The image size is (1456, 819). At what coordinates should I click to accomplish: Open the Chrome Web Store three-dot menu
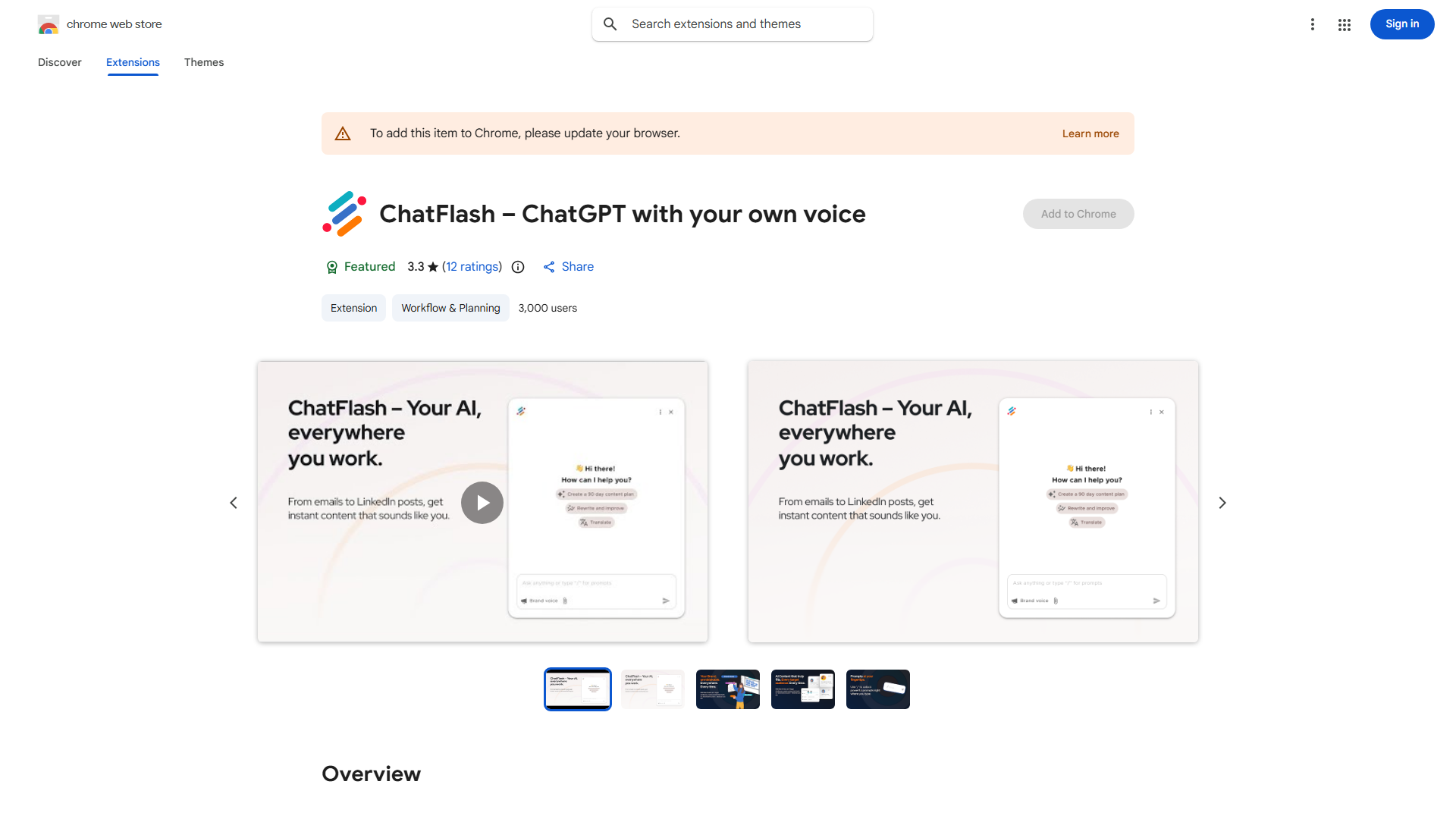pyautogui.click(x=1313, y=24)
